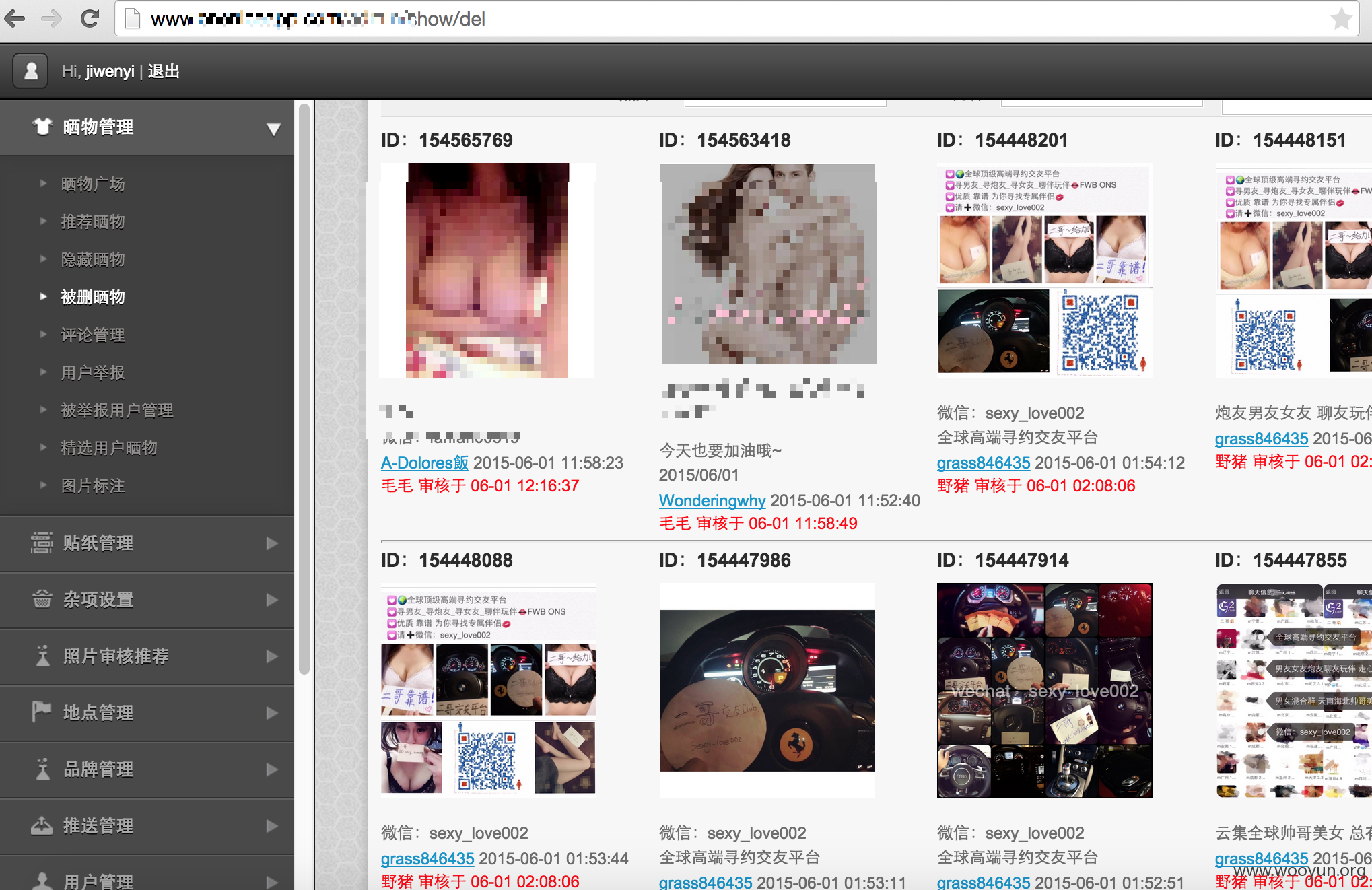Click the ID 154565769 heading
The image size is (1372, 890).
(447, 140)
